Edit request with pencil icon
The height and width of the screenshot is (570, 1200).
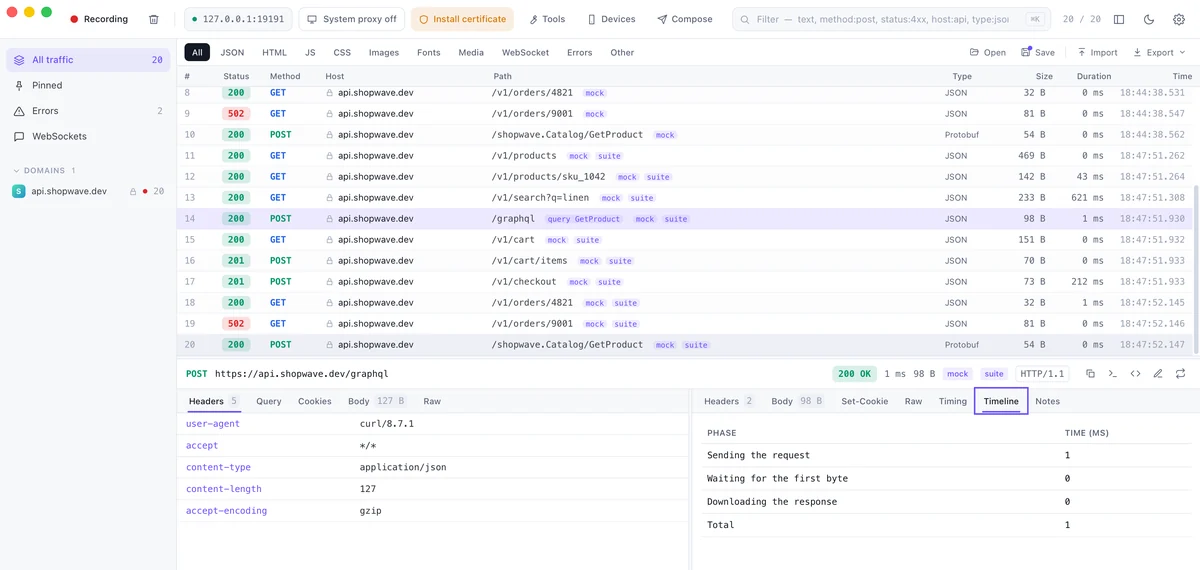click(1158, 374)
